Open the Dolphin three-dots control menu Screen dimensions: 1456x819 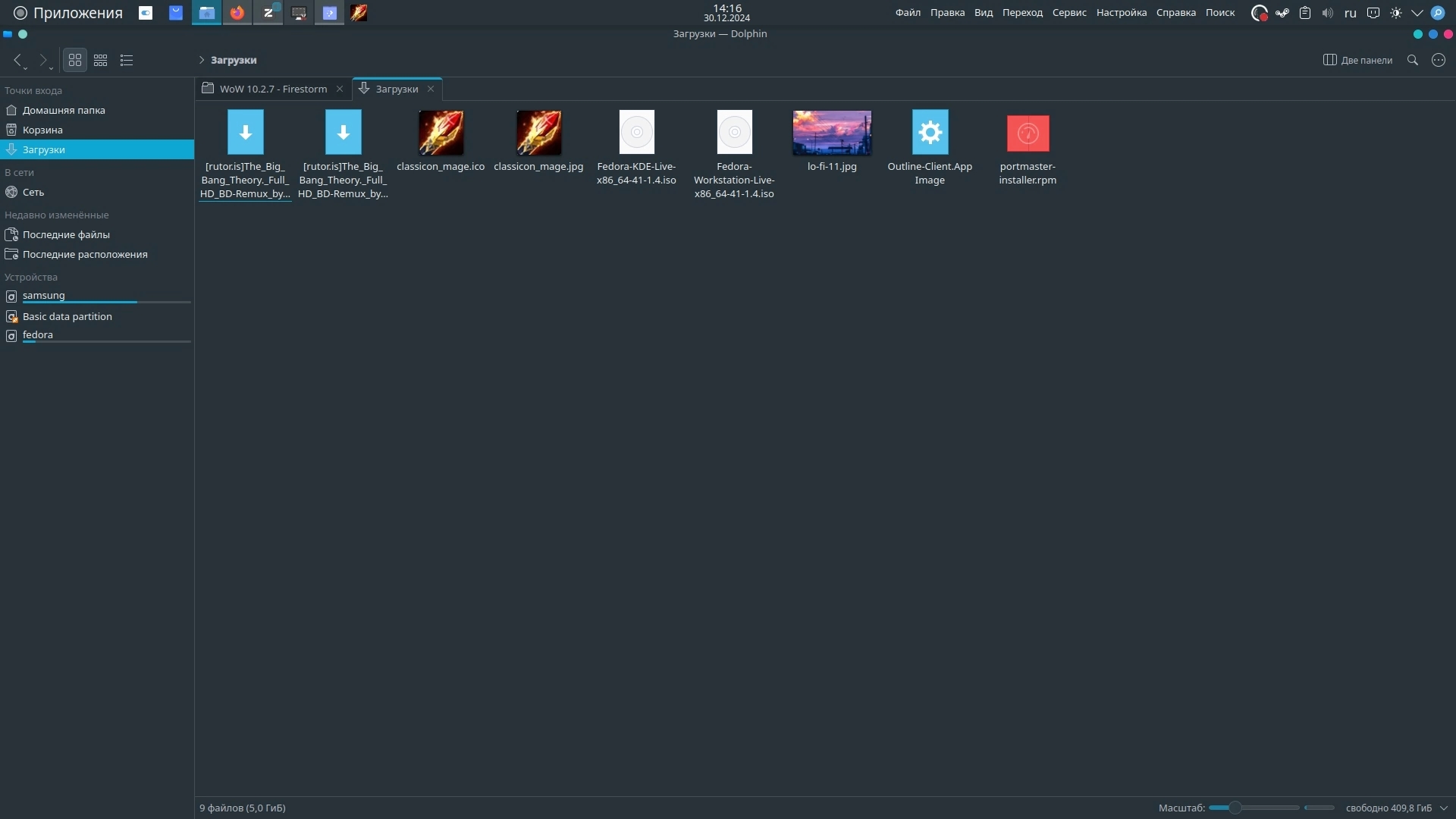1439,60
